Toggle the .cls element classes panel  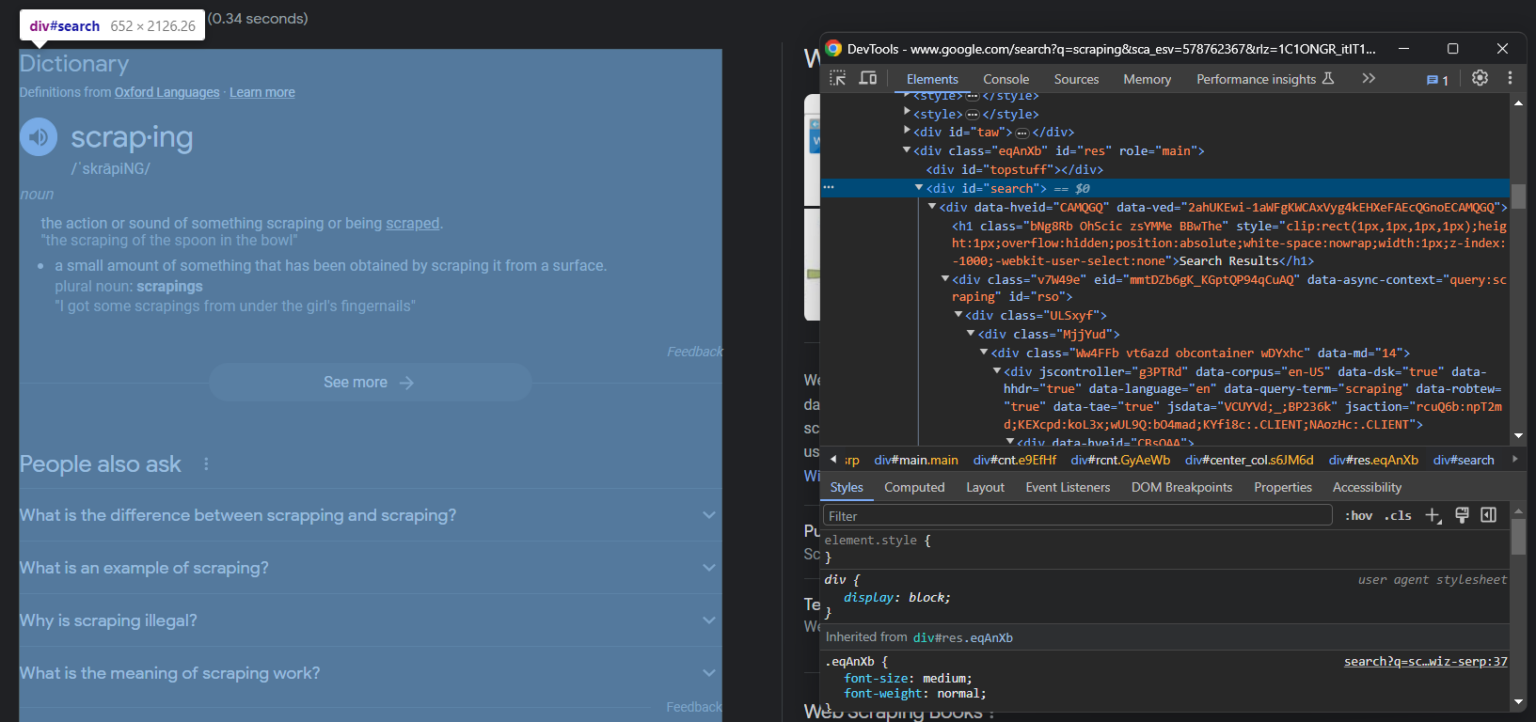(1397, 516)
